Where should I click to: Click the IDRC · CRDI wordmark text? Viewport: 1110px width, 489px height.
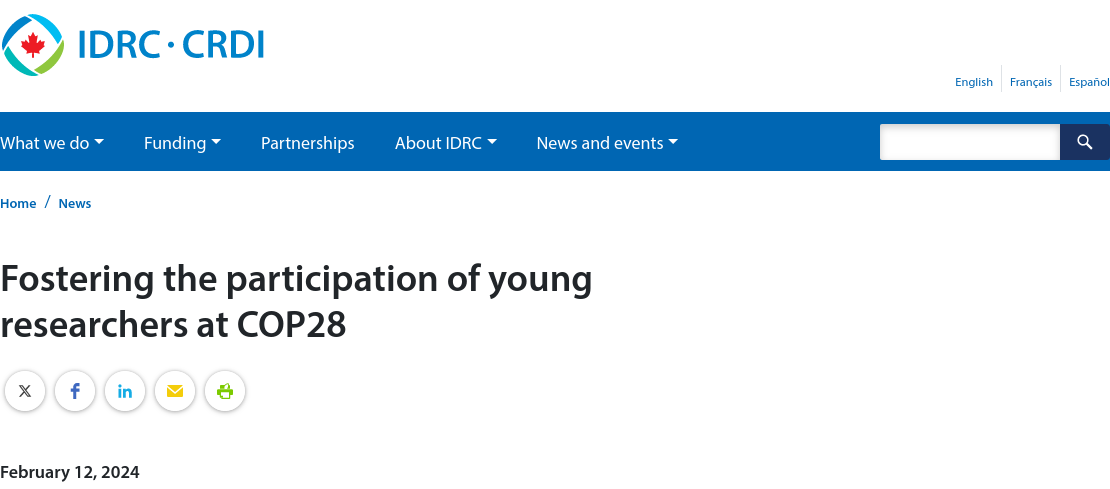(171, 45)
